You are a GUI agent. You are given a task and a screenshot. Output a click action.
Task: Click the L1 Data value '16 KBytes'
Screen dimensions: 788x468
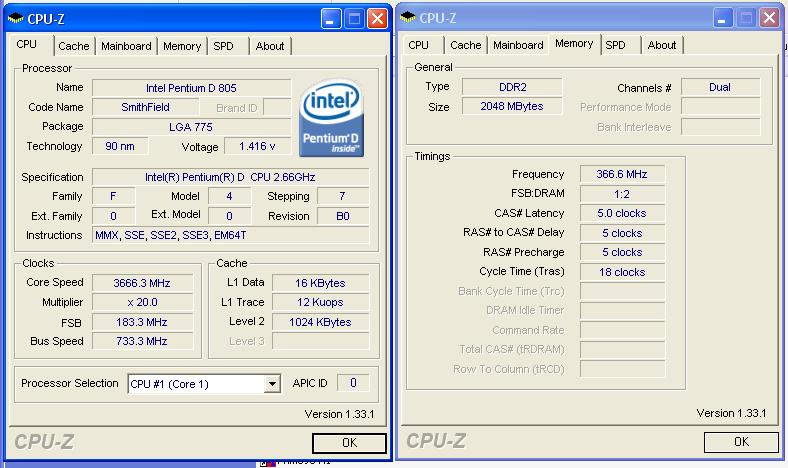coord(320,283)
